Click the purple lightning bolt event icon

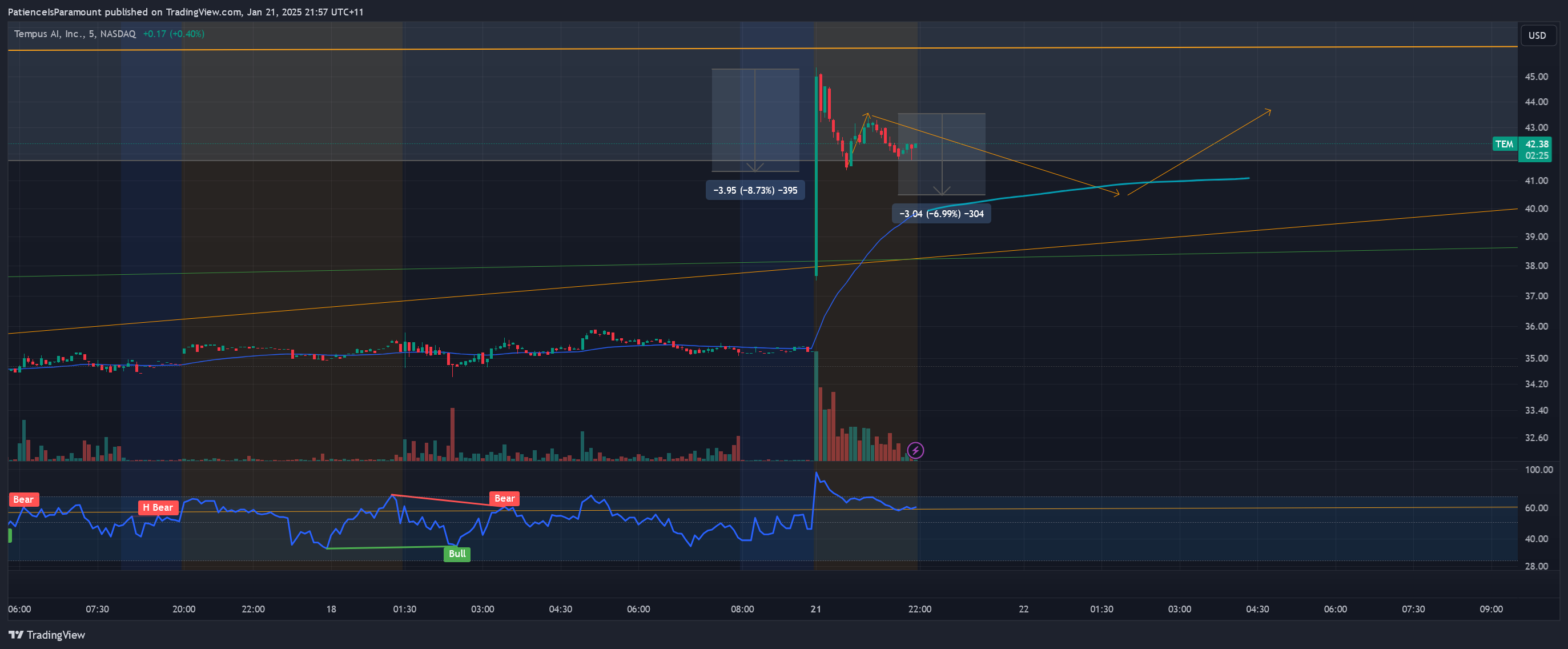(x=915, y=451)
